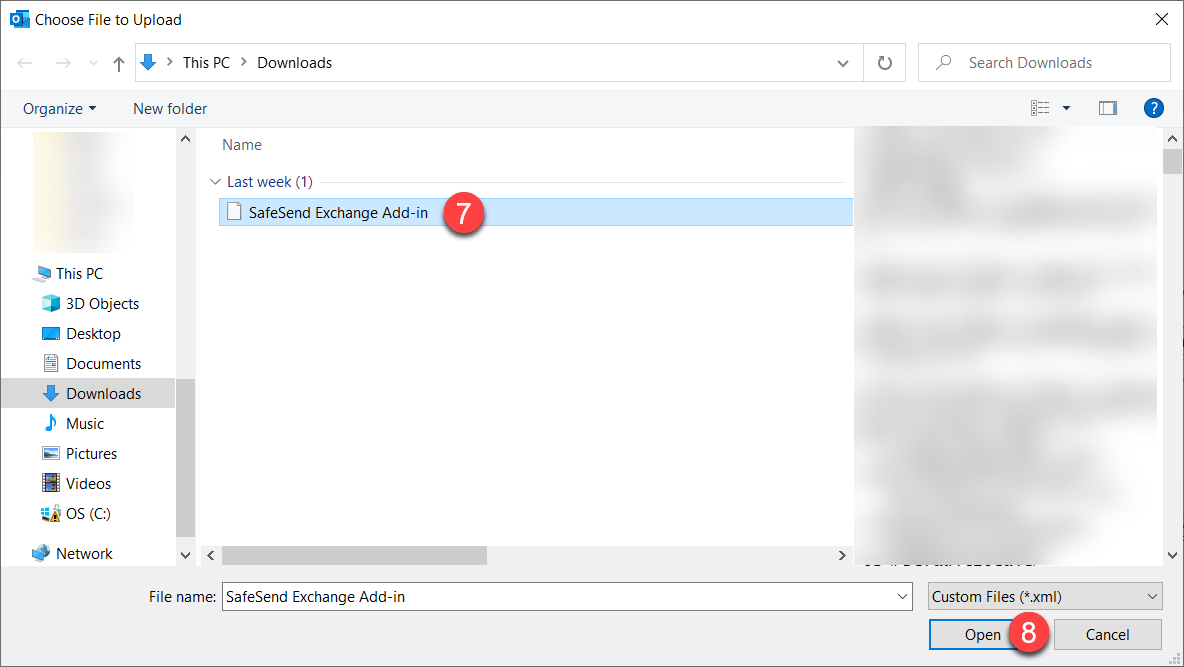Click the blue Downloads arrow in address bar

149,62
